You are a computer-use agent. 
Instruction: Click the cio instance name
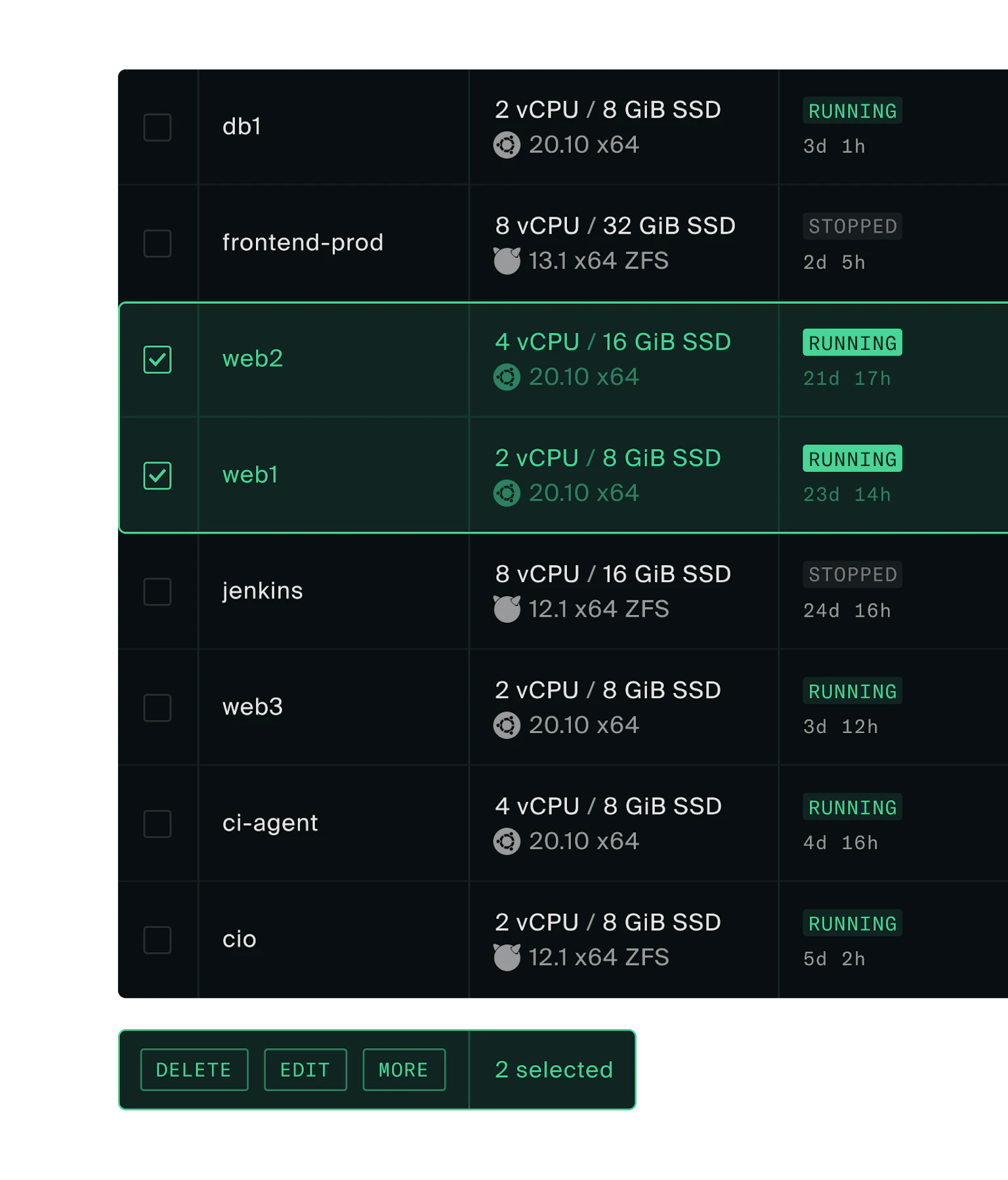click(240, 939)
